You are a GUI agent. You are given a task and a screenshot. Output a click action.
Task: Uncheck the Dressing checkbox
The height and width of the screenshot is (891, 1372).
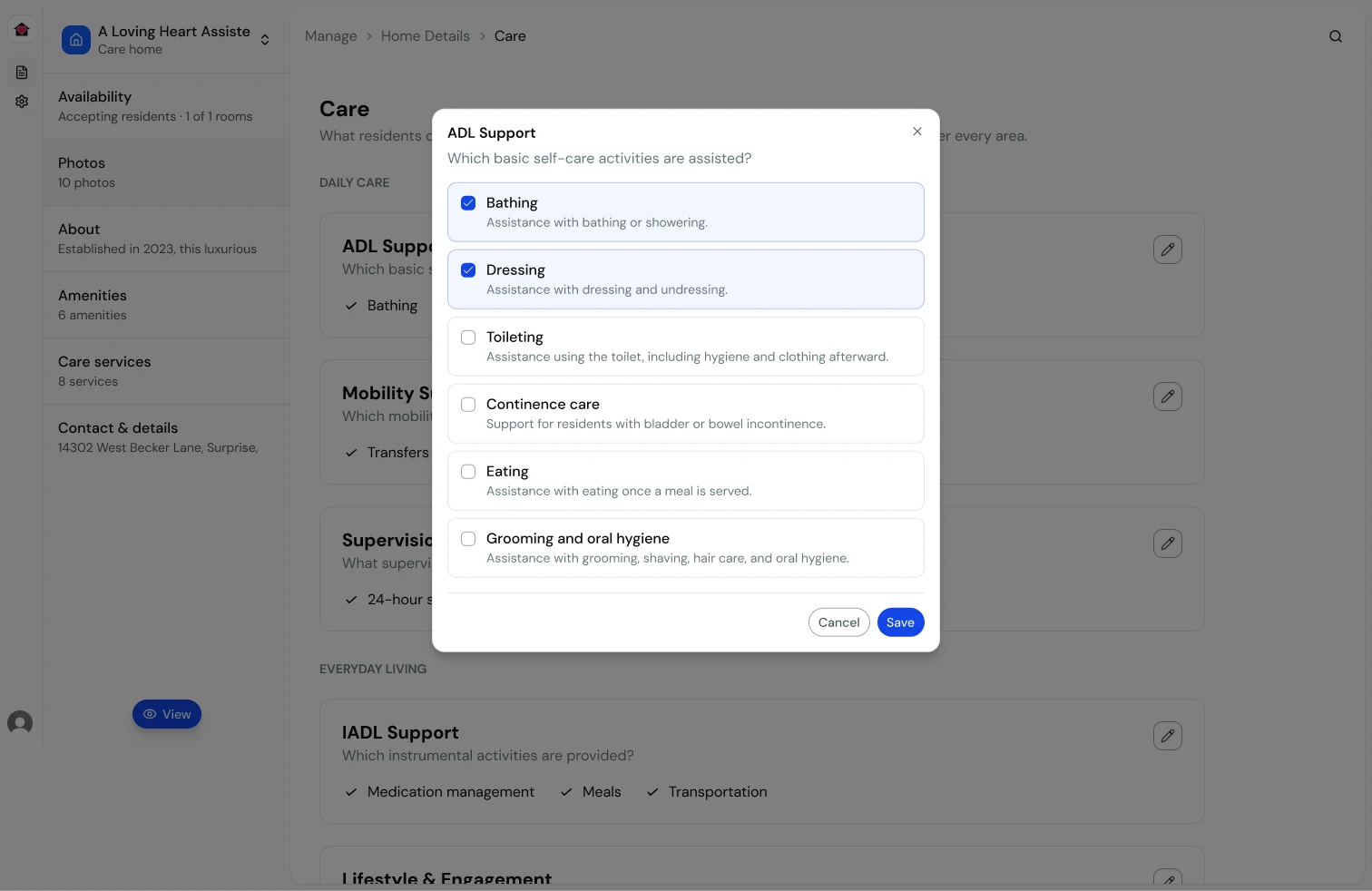click(468, 270)
